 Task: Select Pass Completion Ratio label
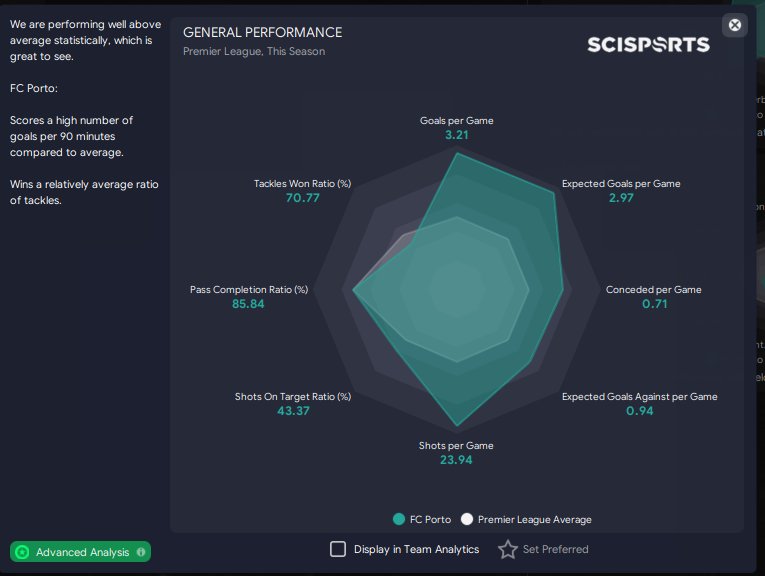tap(249, 289)
